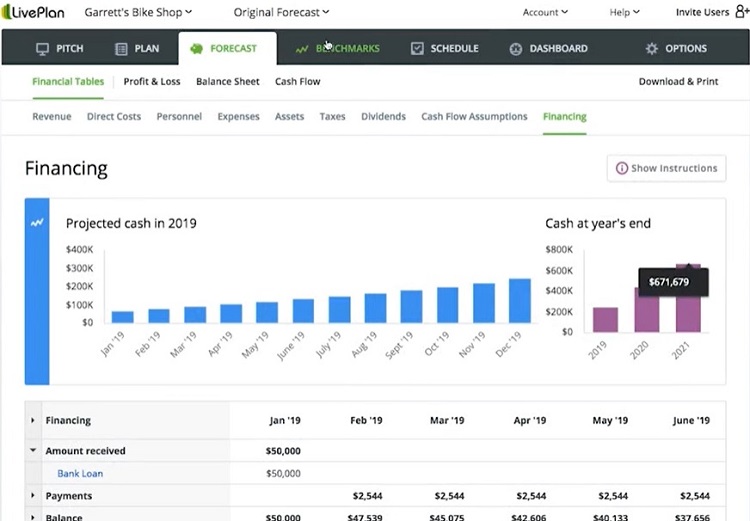Collapse the Amount received row
Viewport: 750px width, 521px height.
[33, 451]
